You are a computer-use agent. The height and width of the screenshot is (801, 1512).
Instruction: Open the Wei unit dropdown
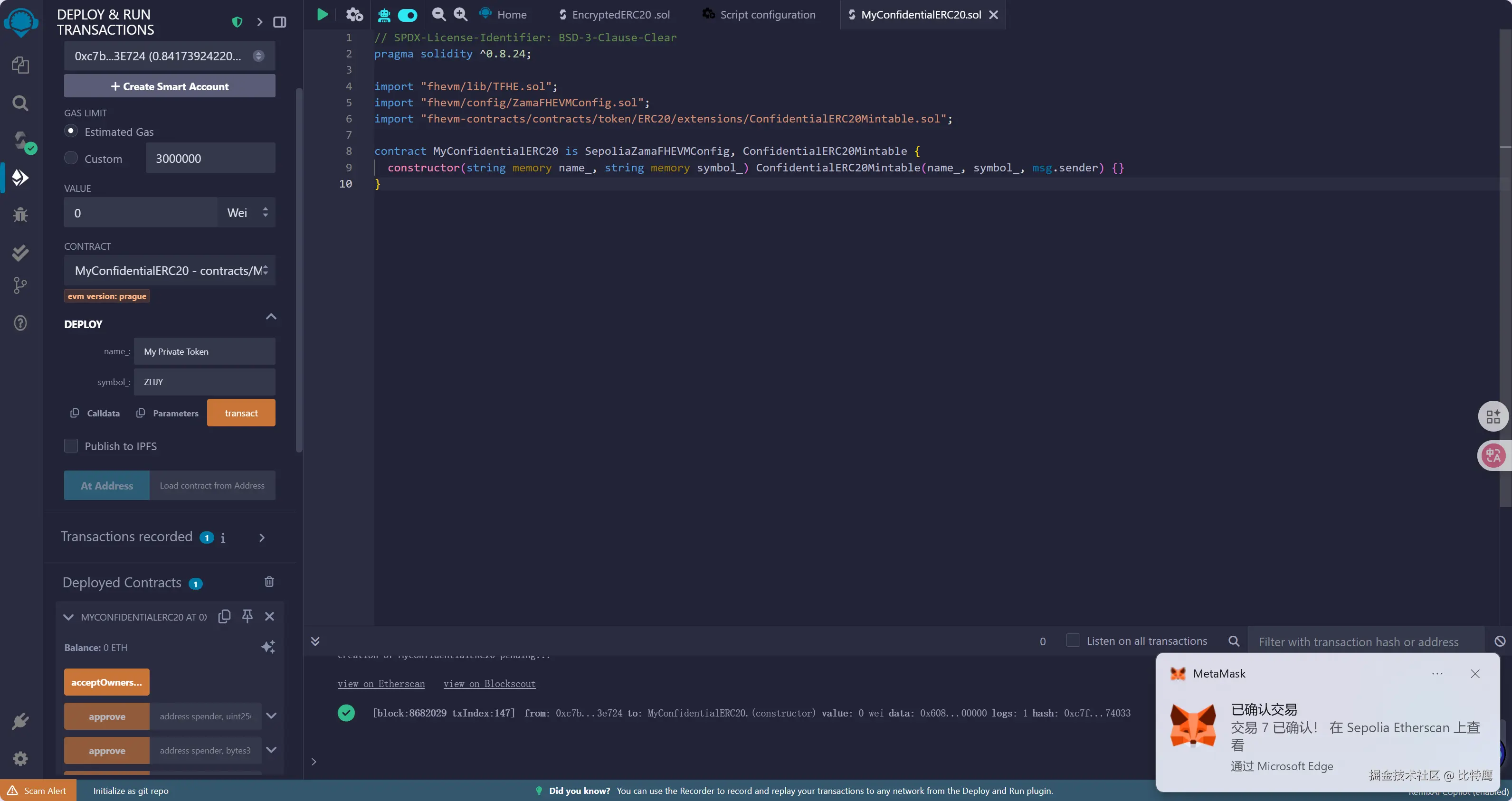click(247, 212)
